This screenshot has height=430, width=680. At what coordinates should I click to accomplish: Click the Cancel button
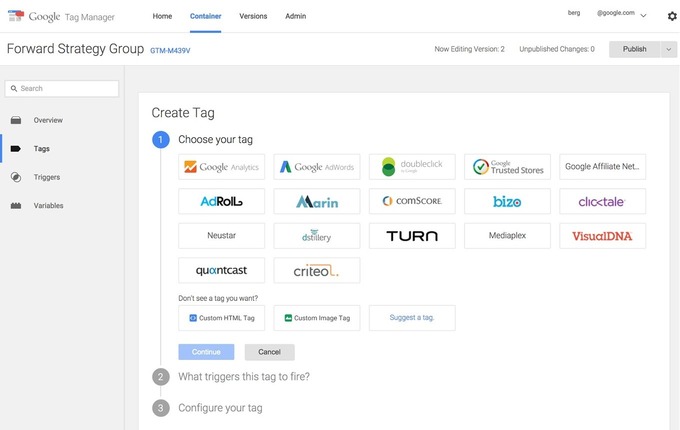270,352
